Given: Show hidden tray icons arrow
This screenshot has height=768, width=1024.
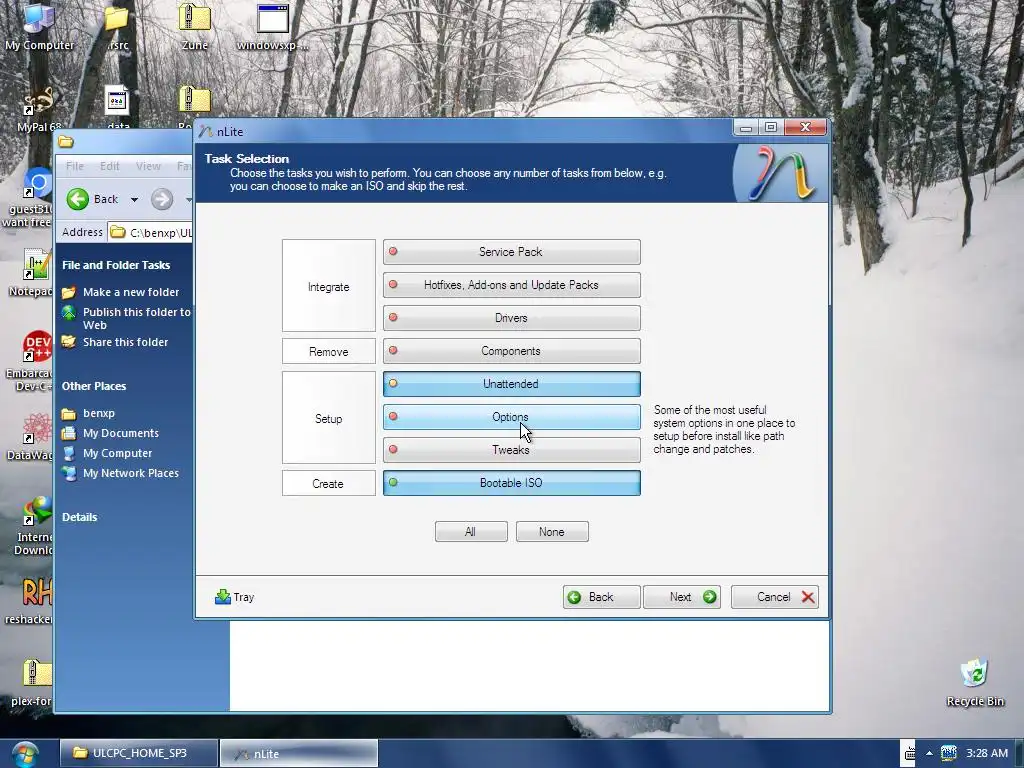Looking at the screenshot, I should pyautogui.click(x=929, y=753).
